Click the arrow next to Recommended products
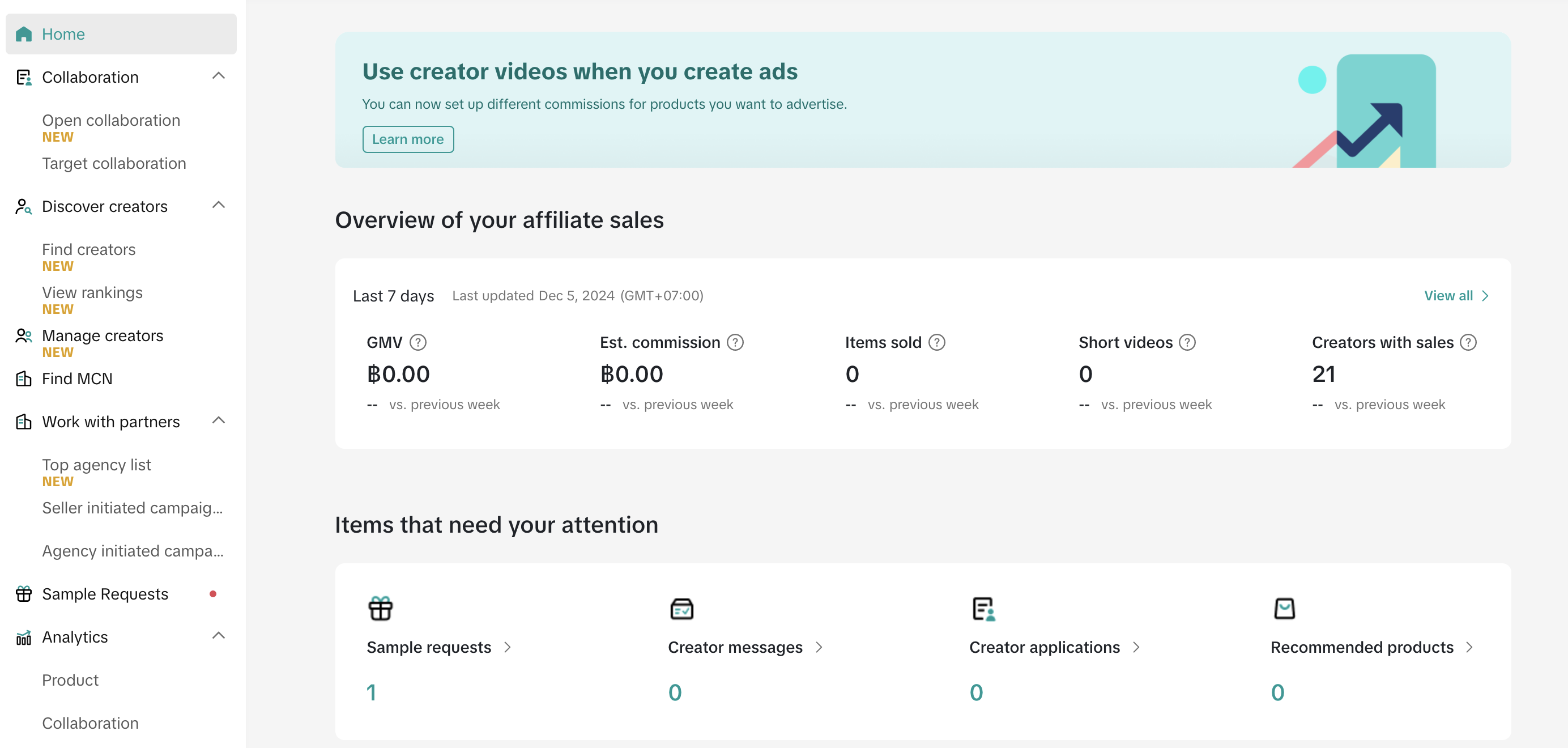Image resolution: width=1568 pixels, height=748 pixels. [1469, 648]
